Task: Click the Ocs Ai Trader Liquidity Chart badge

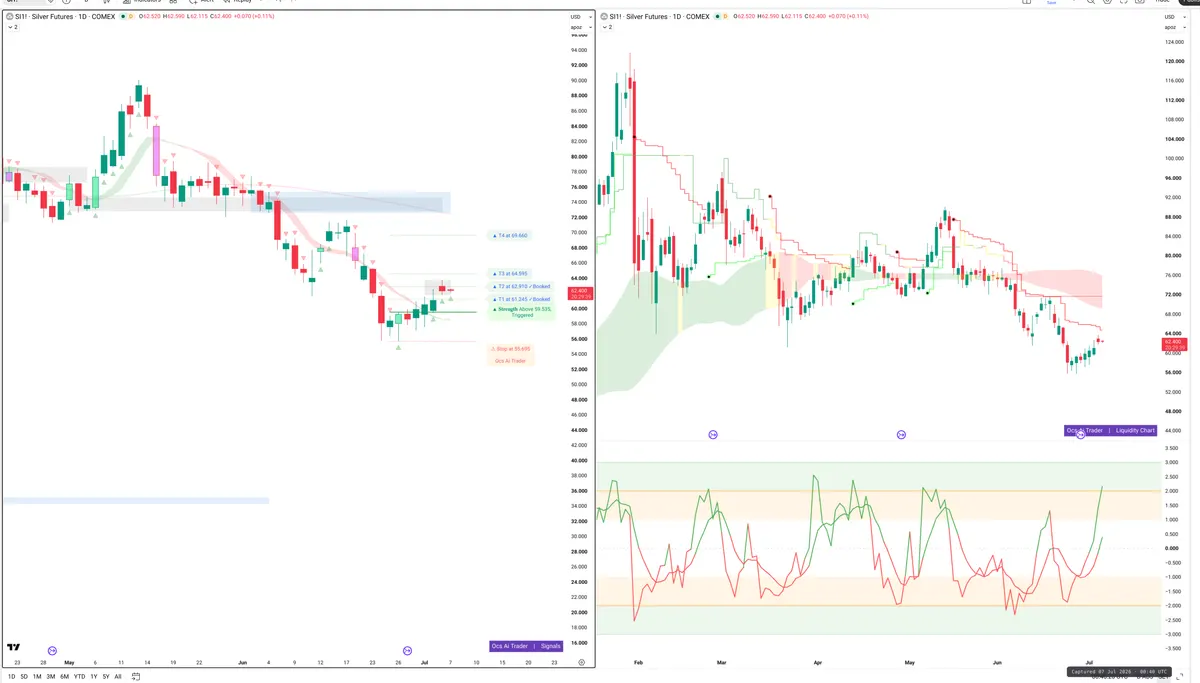Action: (1111, 431)
